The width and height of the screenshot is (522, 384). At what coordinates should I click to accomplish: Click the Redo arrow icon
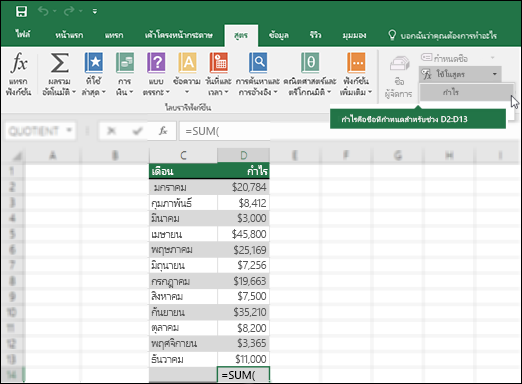point(69,11)
